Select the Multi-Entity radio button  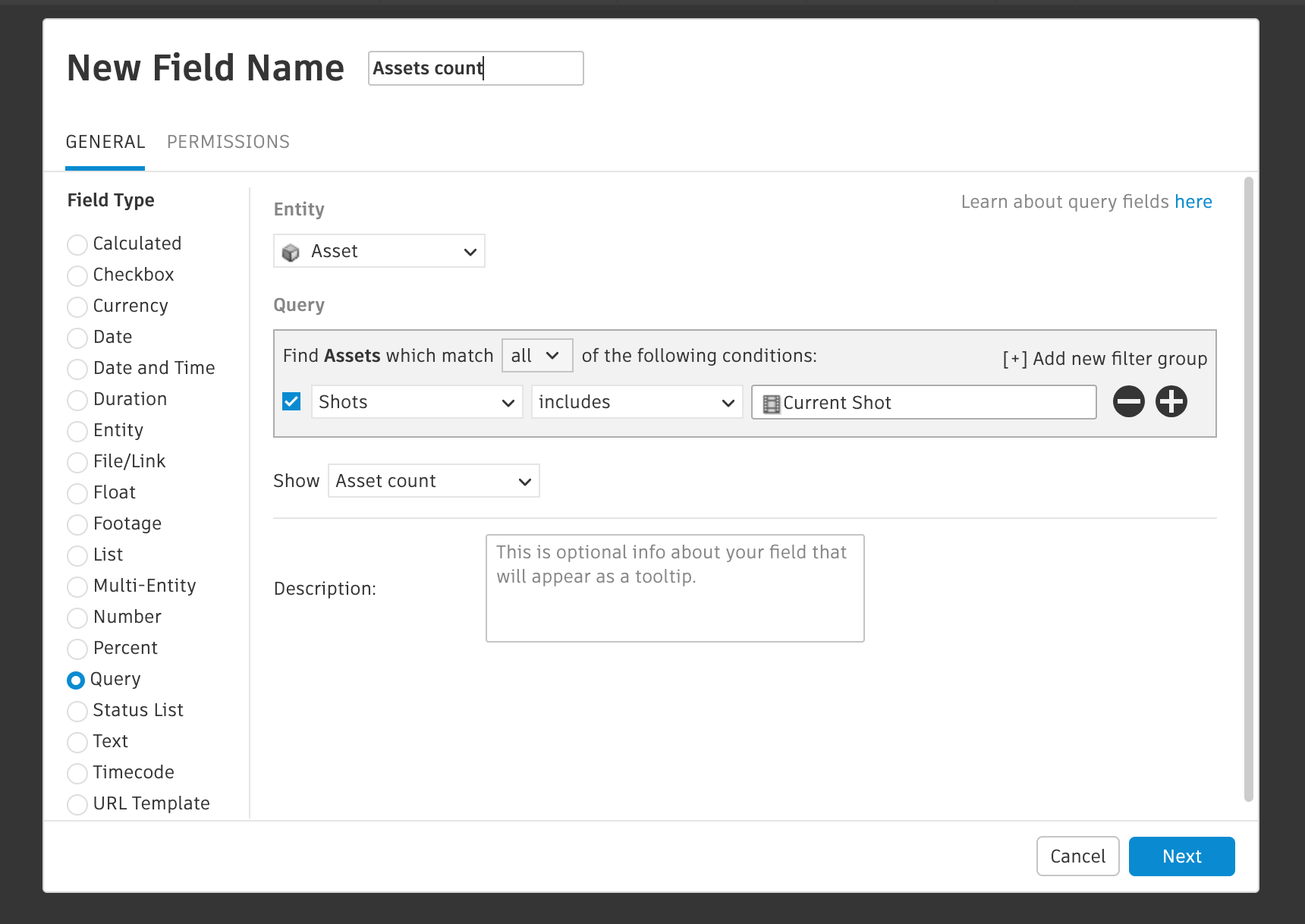tap(77, 586)
